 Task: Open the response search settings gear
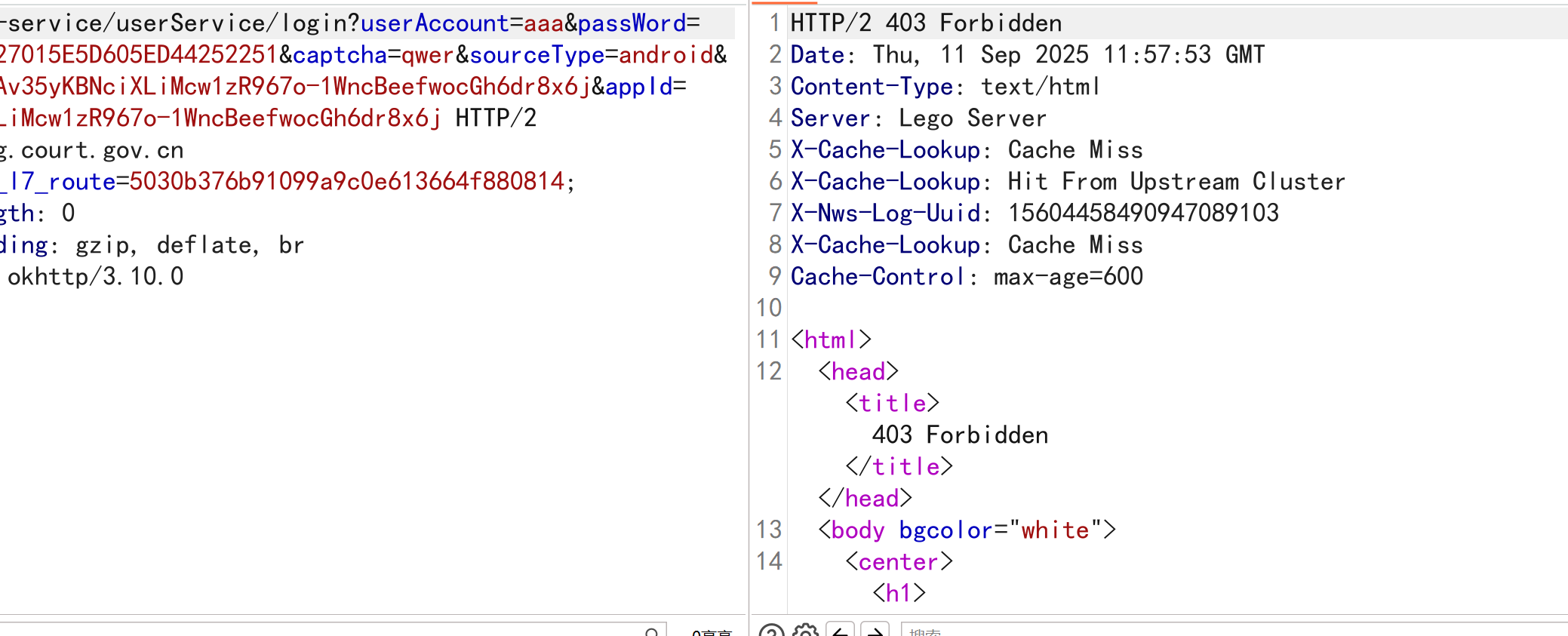point(805,631)
